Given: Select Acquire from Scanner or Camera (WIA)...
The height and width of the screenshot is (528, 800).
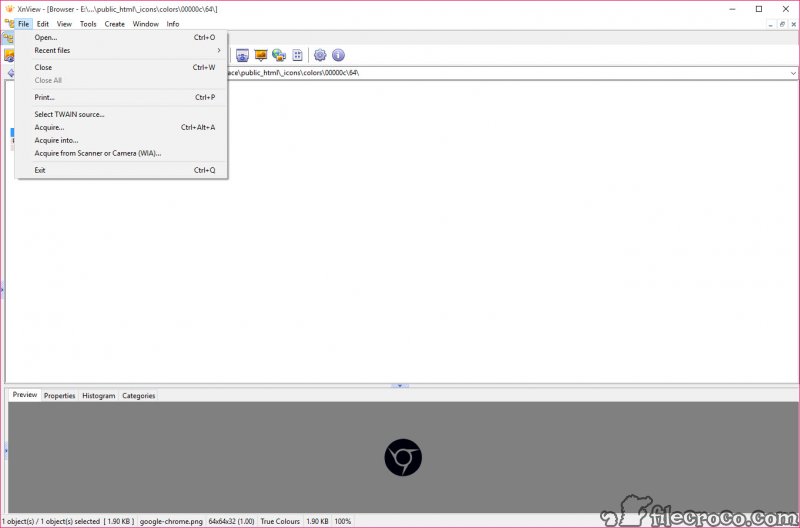Looking at the screenshot, I should point(121,153).
